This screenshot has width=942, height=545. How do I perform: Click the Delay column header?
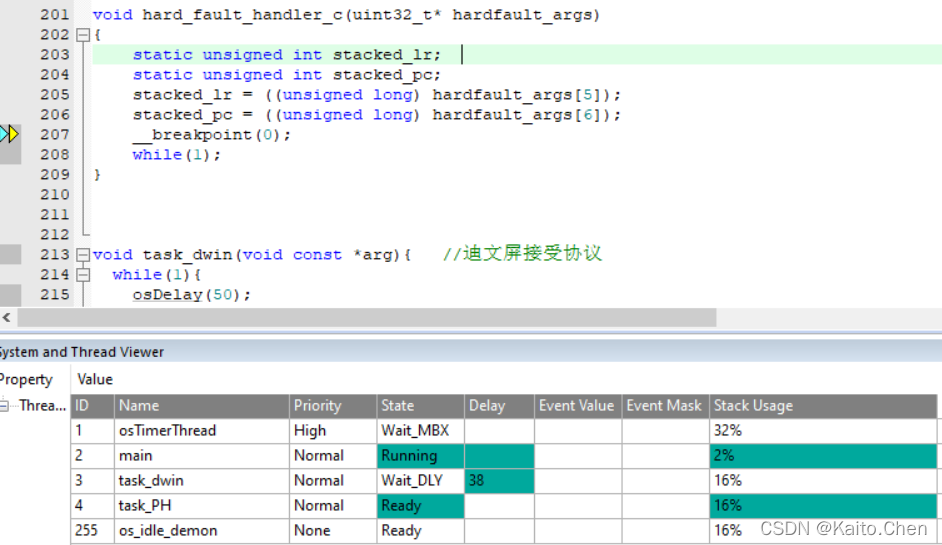point(499,406)
